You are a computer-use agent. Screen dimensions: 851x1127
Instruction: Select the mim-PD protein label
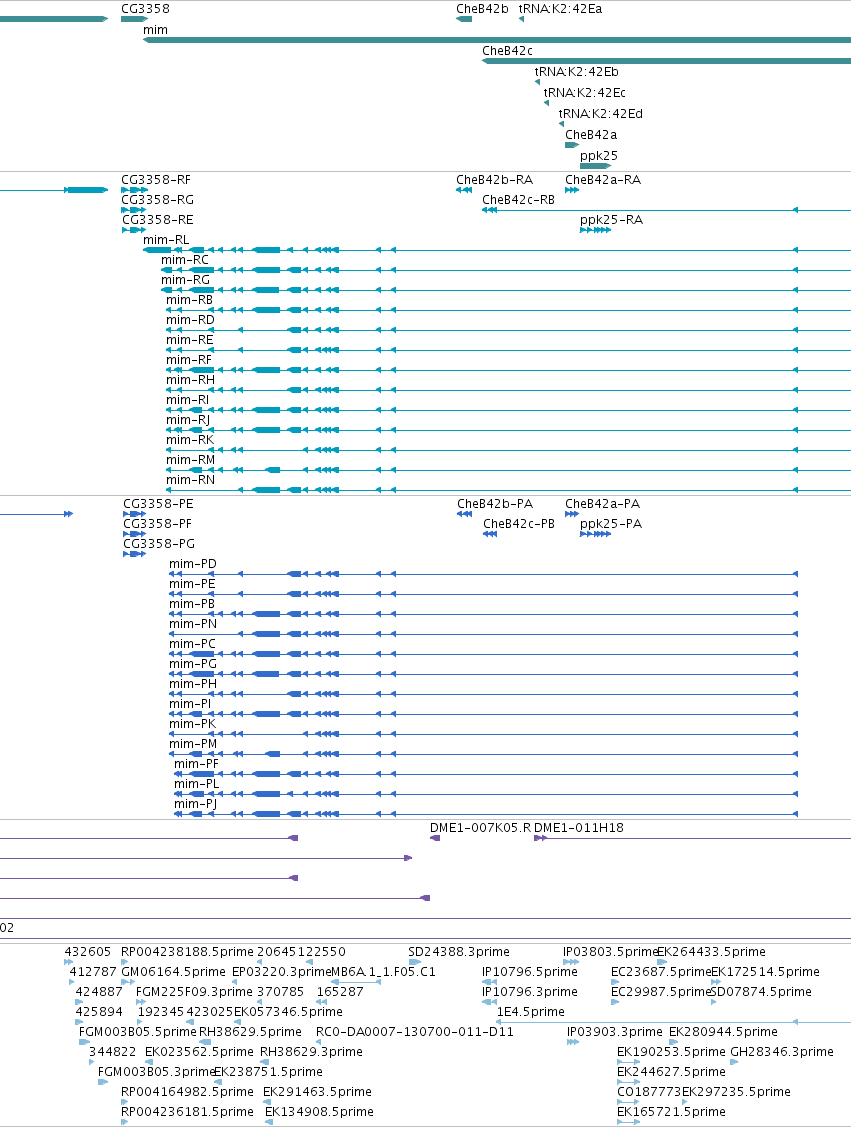coord(193,564)
